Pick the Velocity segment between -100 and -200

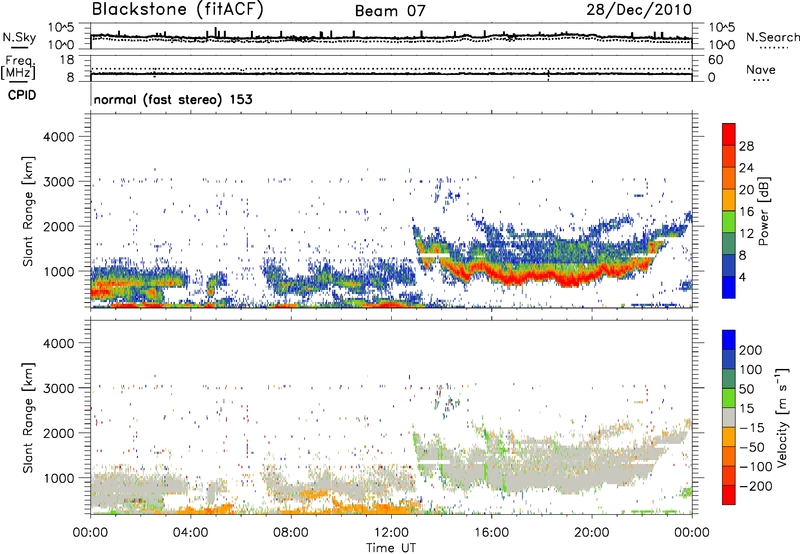point(729,475)
